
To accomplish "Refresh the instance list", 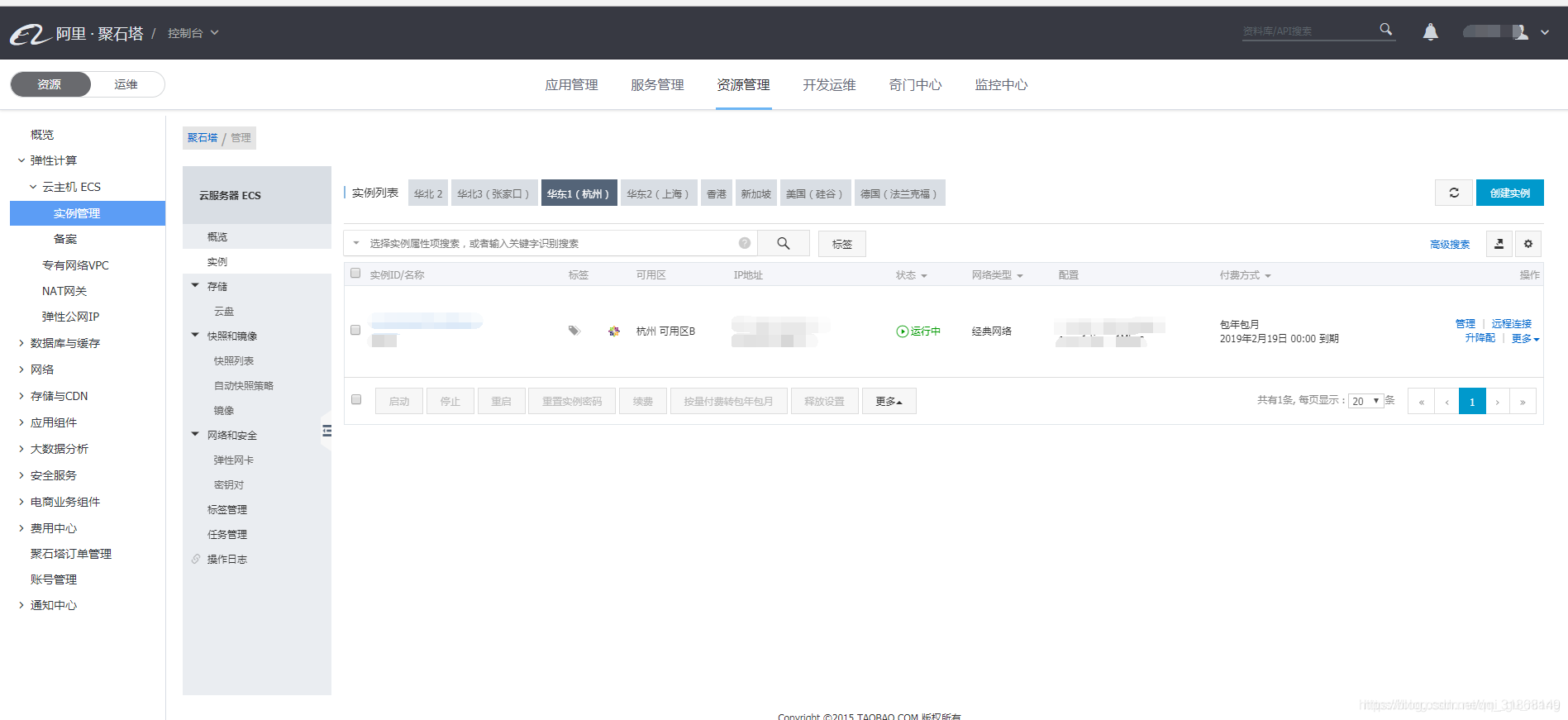I will 1454,193.
